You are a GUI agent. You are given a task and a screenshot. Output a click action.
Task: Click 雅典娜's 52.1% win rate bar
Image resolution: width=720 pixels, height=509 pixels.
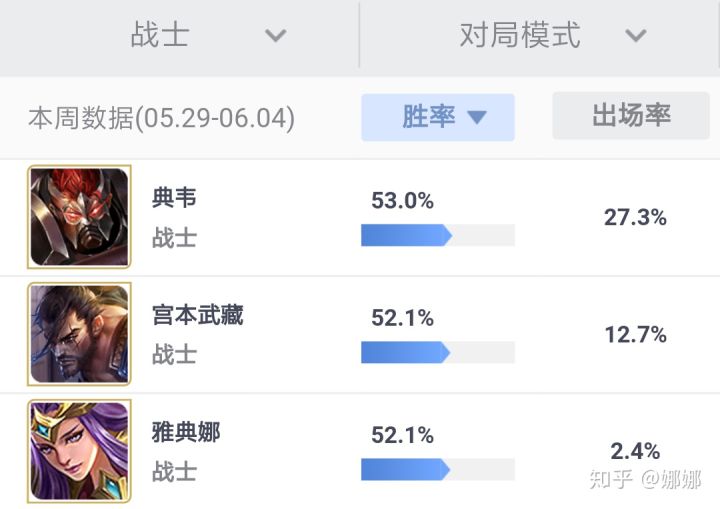[437, 469]
